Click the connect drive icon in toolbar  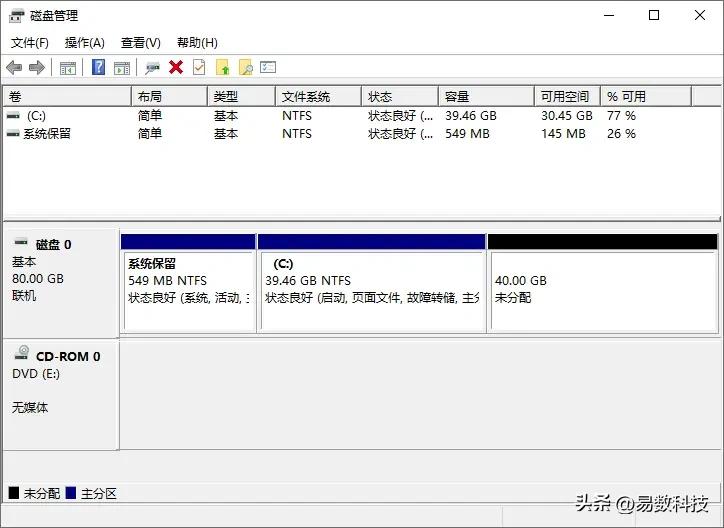click(152, 68)
